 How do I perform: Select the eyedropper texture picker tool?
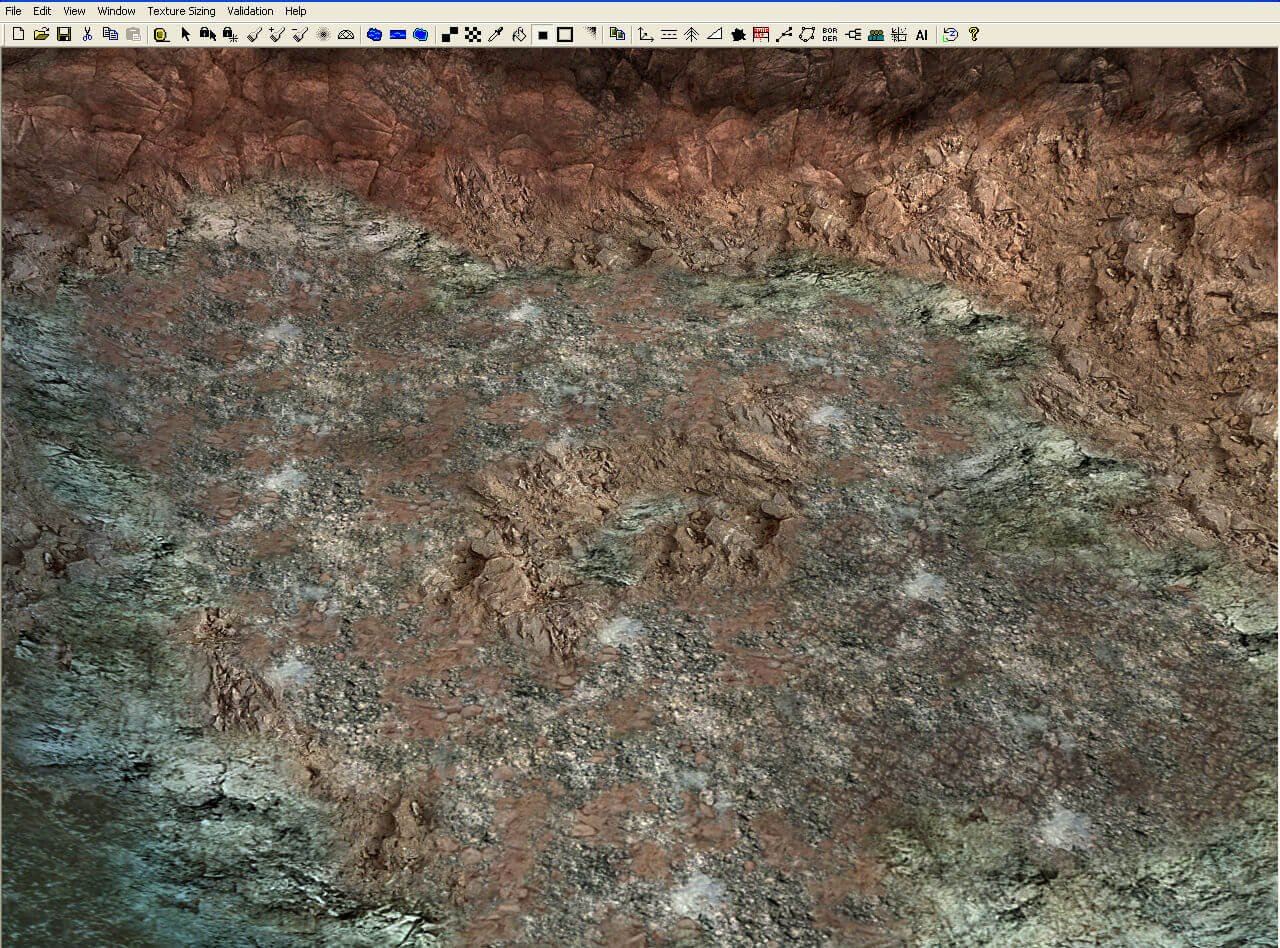pyautogui.click(x=496, y=34)
